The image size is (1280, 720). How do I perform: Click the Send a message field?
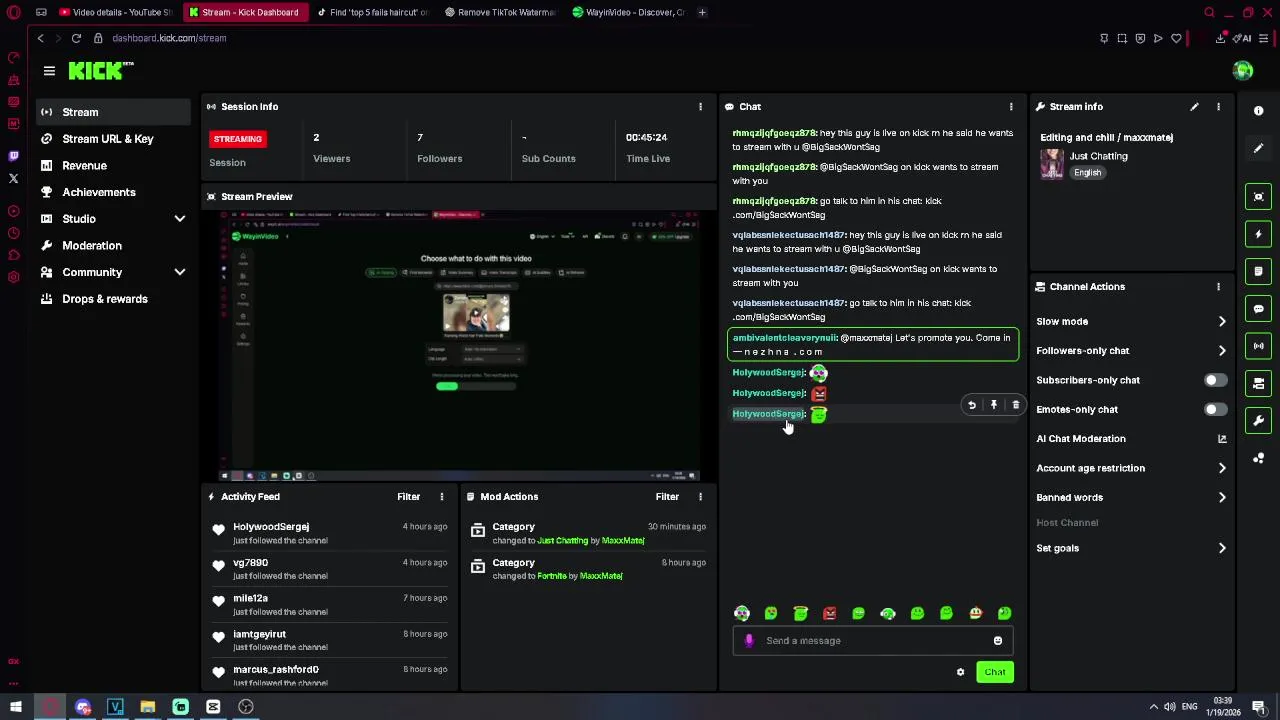point(873,641)
